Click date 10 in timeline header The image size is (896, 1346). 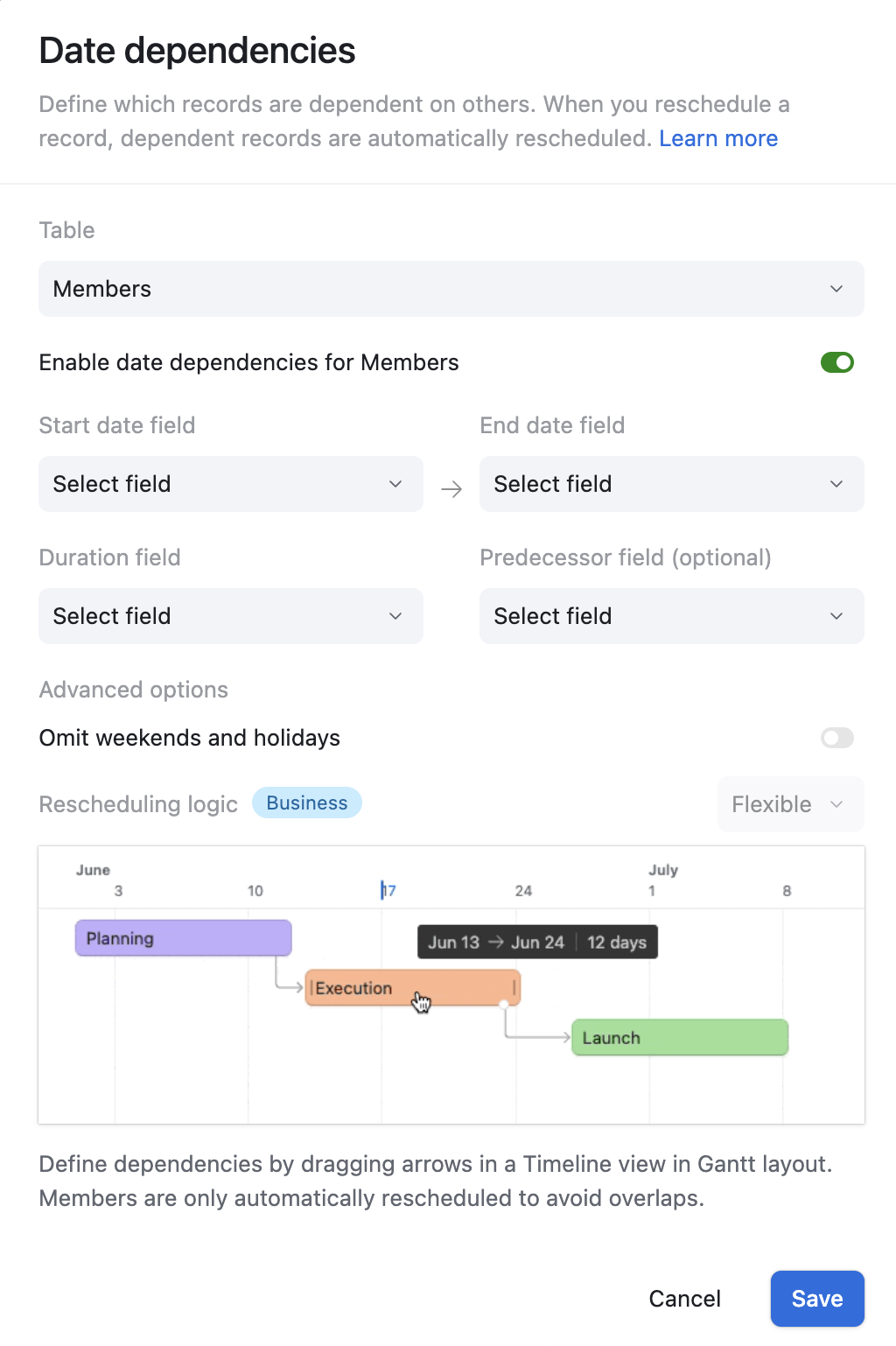[x=255, y=891]
